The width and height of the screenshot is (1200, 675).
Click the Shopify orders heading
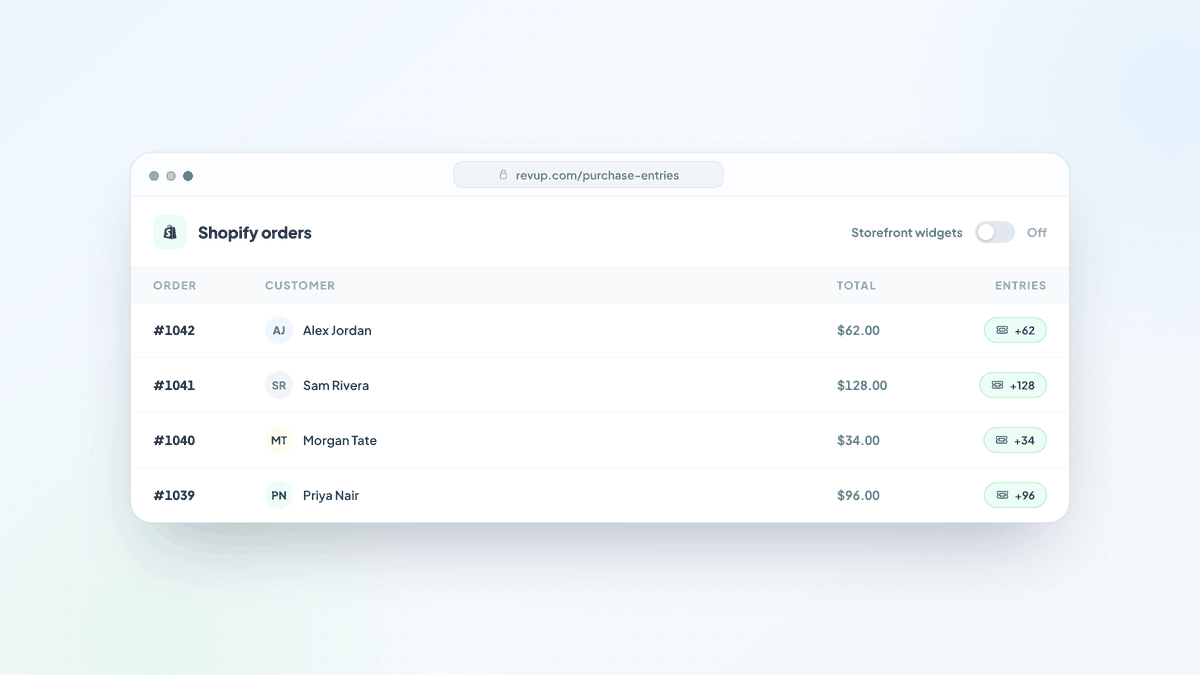[255, 232]
